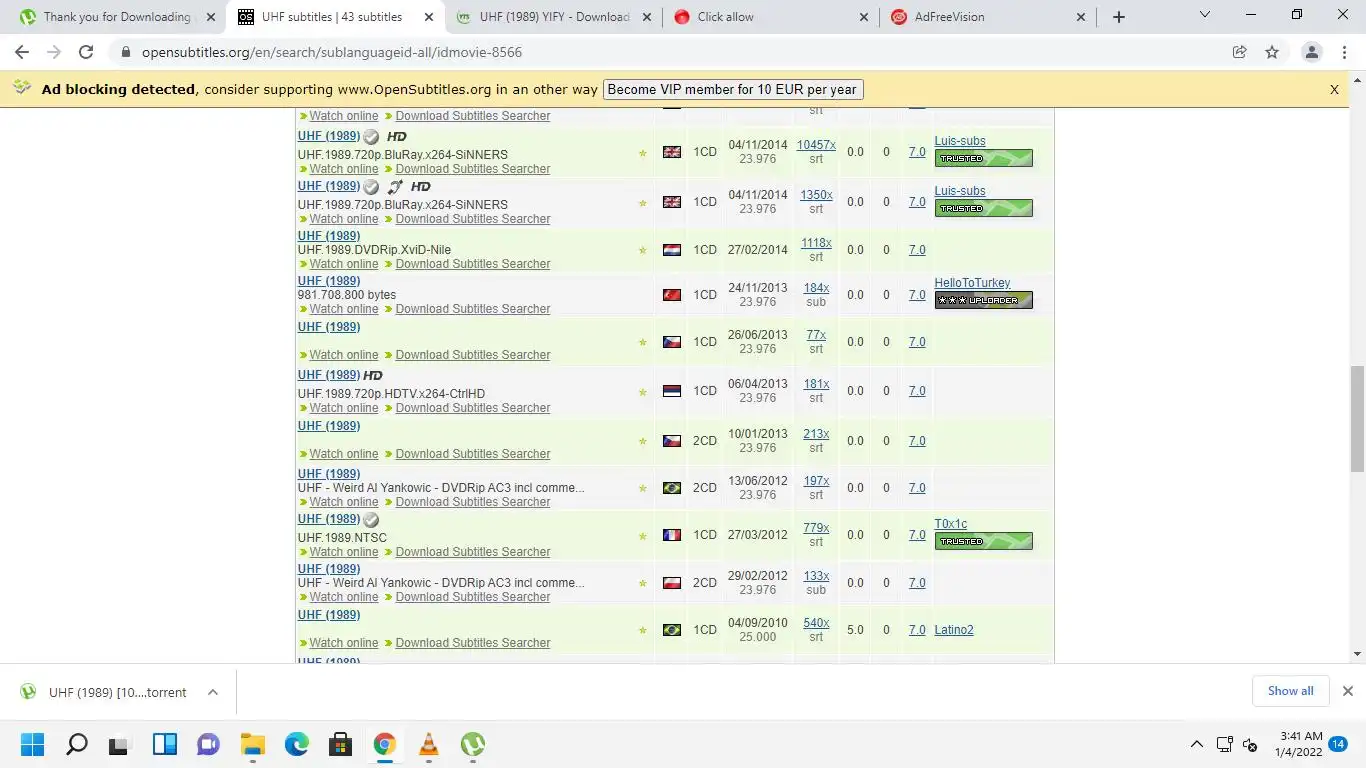Click the browser forward arrow
The width and height of the screenshot is (1366, 768).
click(x=54, y=52)
